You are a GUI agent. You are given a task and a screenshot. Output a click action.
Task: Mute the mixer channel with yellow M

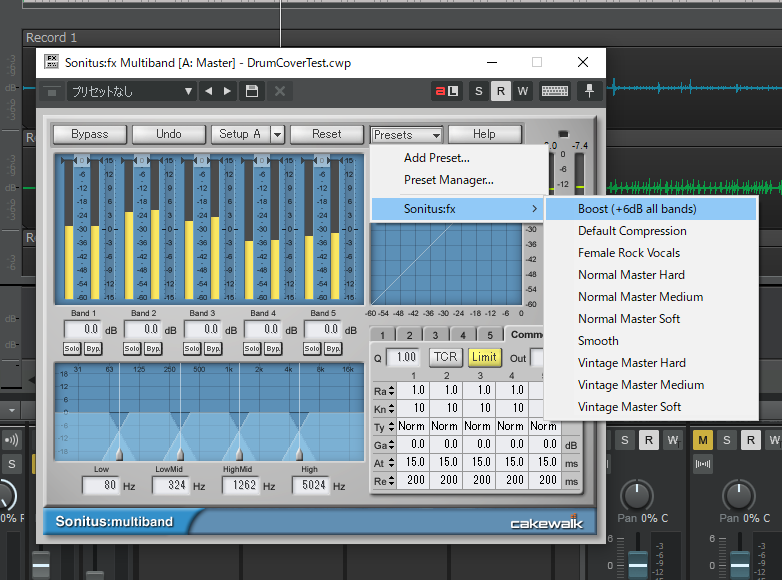coord(703,440)
